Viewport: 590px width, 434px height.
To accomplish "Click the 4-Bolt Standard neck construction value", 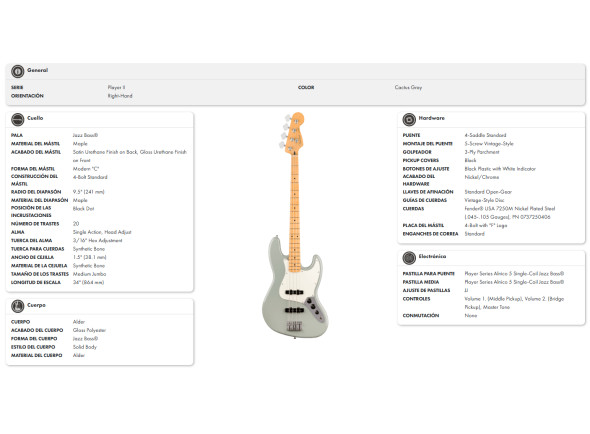I will pyautogui.click(x=90, y=177).
